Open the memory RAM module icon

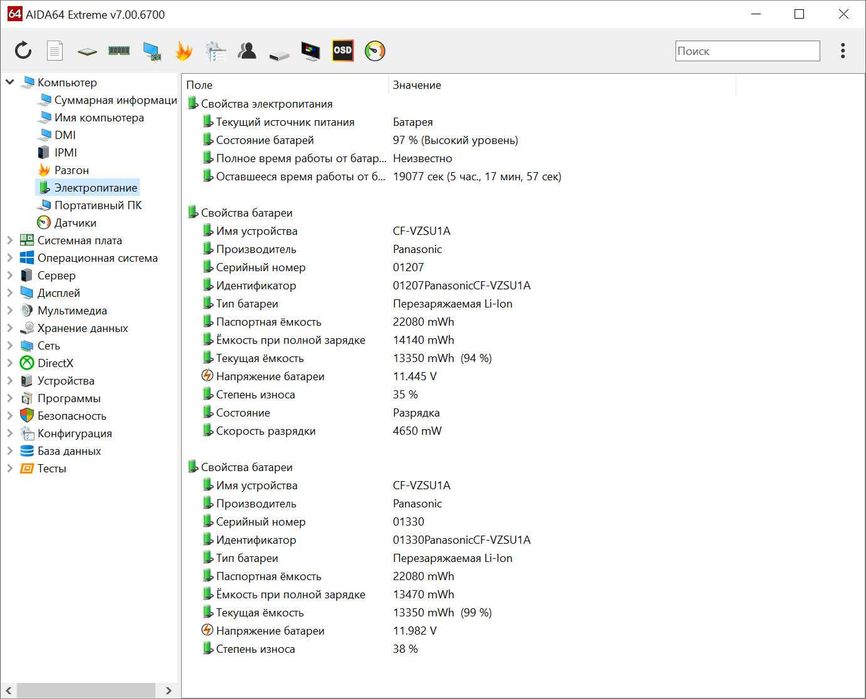pos(119,51)
